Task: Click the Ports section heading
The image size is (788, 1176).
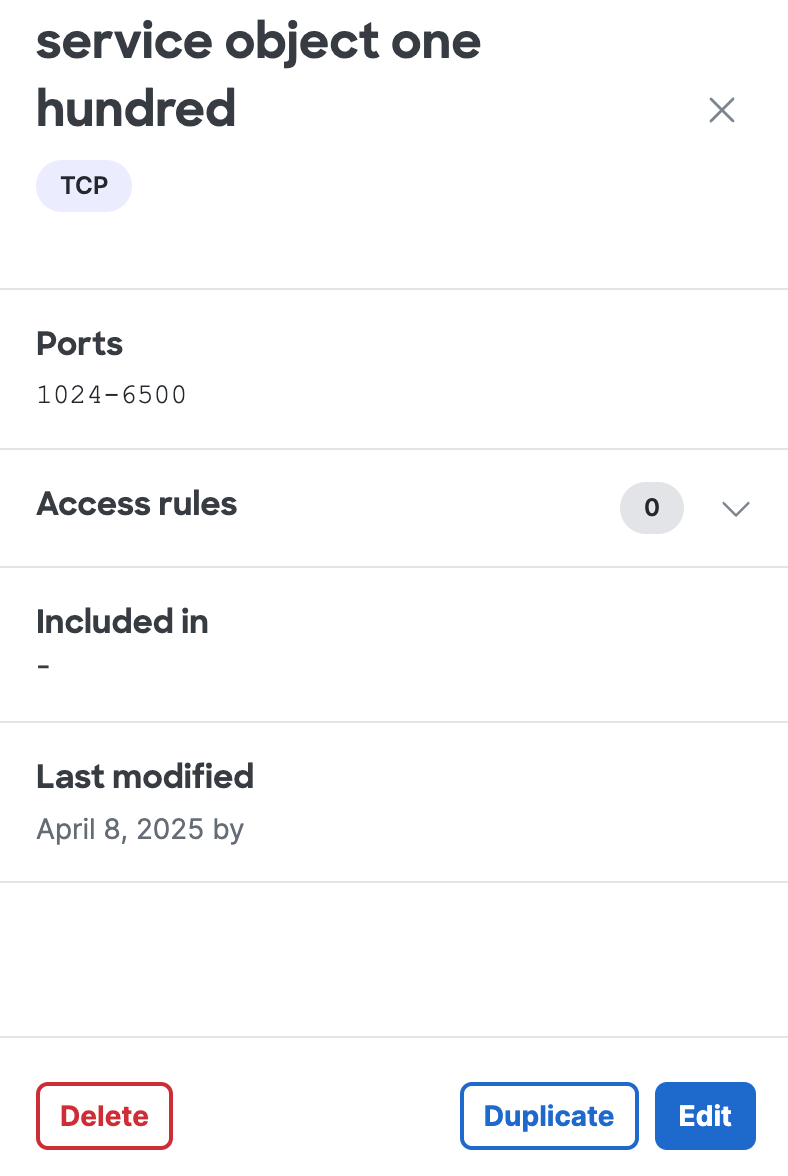Action: tap(80, 344)
